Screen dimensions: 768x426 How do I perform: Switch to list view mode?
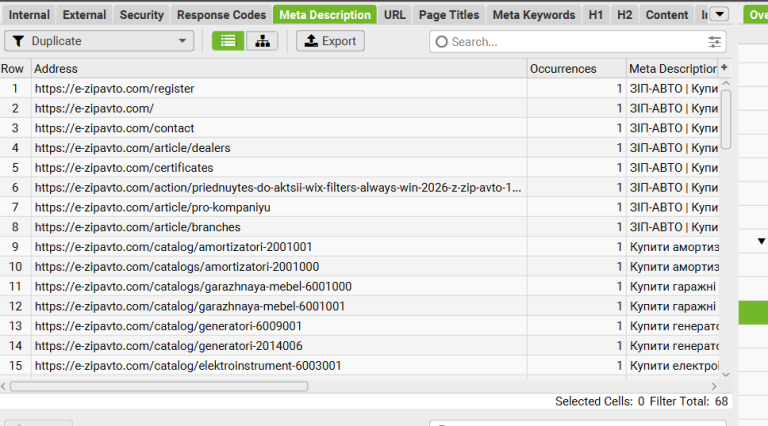tap(228, 41)
